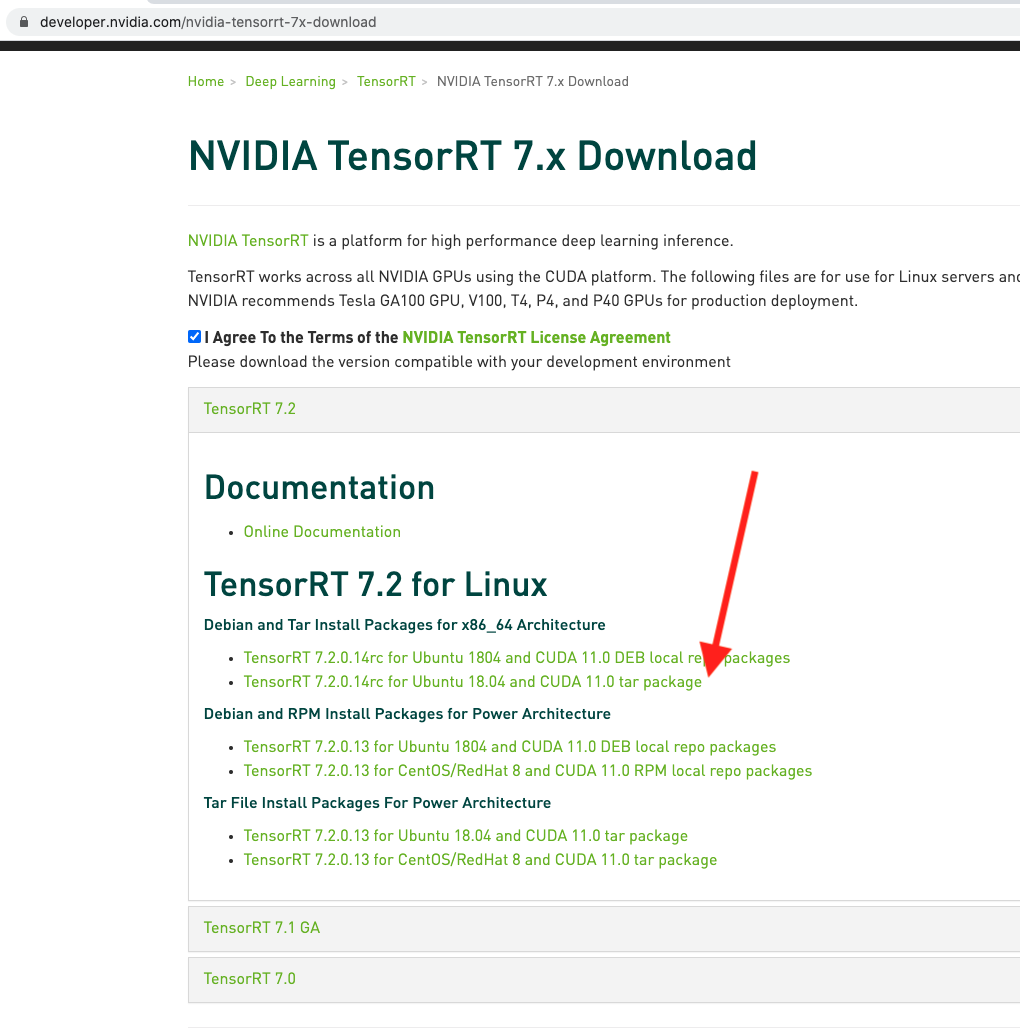Click the NVIDIA TensorRT 7.x Download heading
Screen dimensions: 1020x1030
click(472, 156)
